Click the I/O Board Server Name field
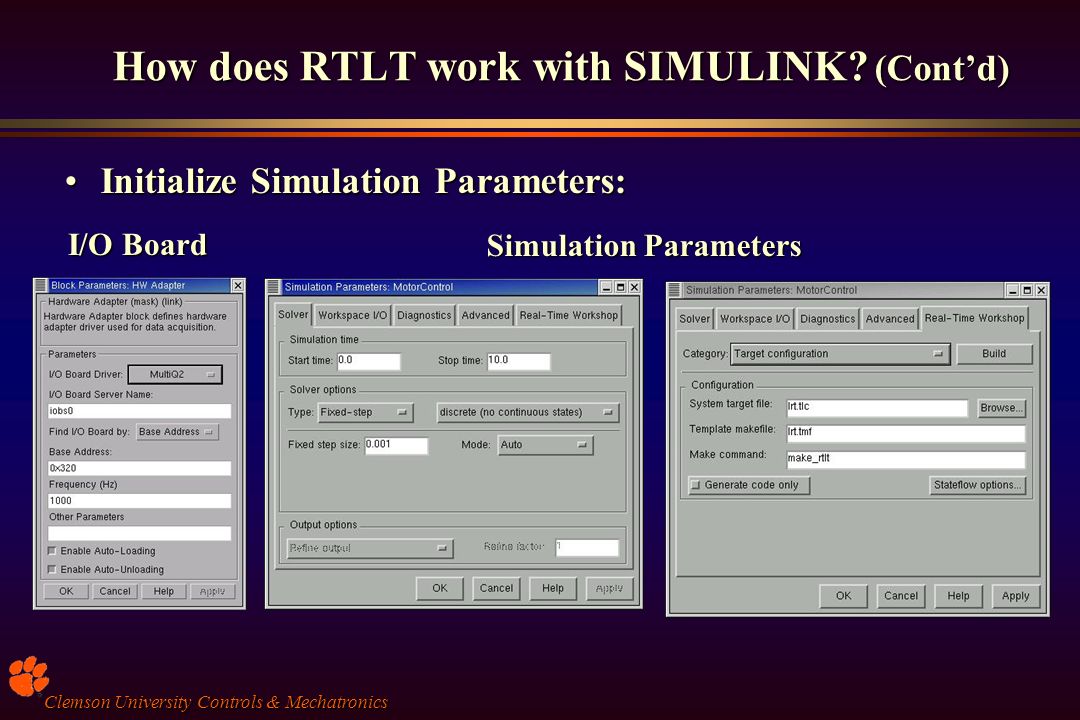This screenshot has width=1080, height=720. pyautogui.click(x=139, y=411)
